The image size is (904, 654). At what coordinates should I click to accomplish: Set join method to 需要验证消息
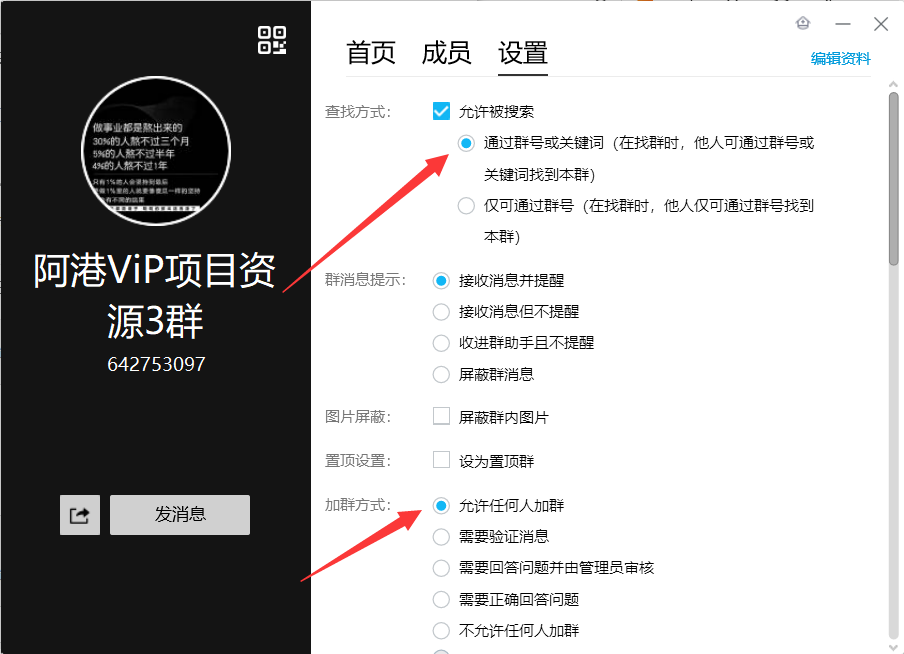(441, 537)
